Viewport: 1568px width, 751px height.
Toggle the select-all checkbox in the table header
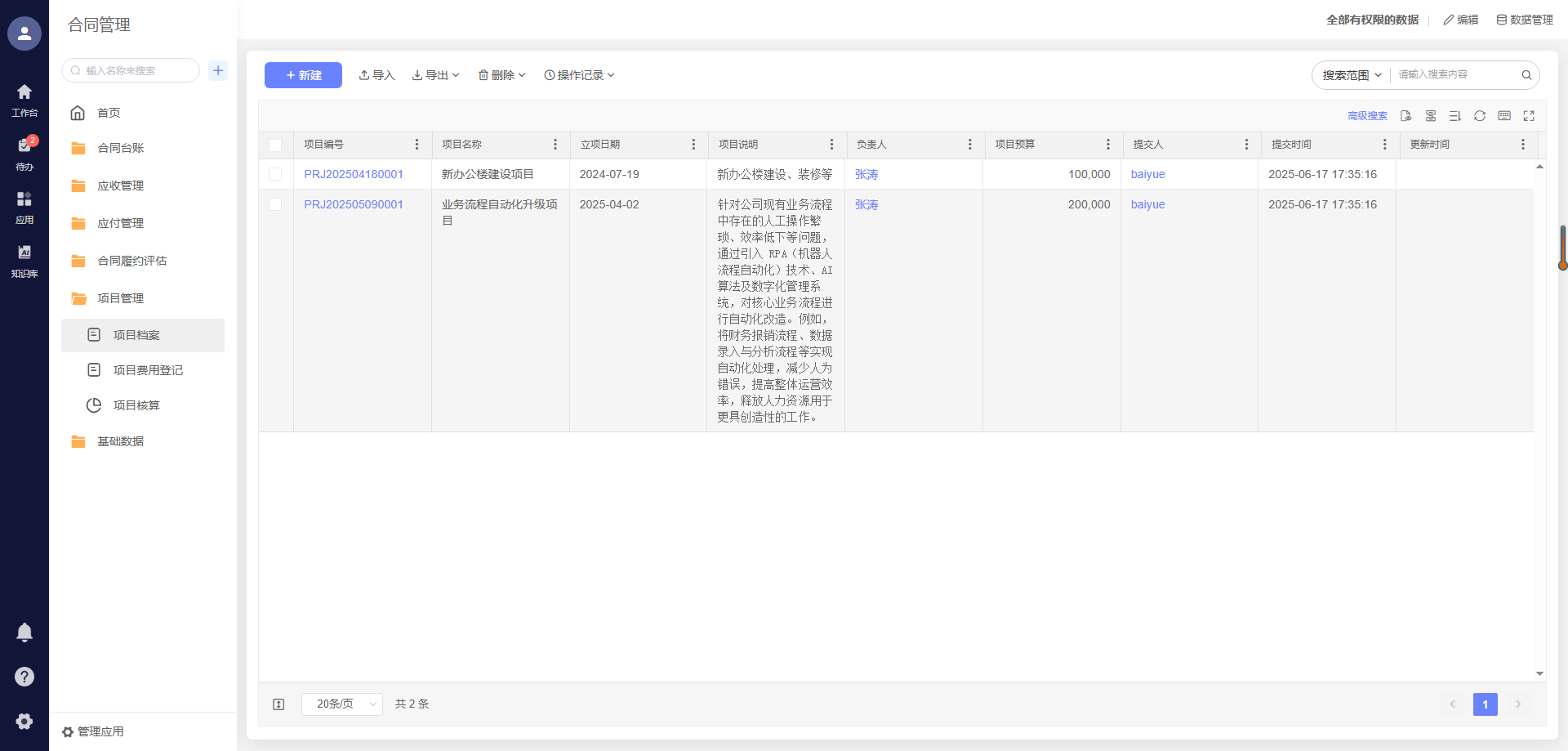[x=275, y=145]
